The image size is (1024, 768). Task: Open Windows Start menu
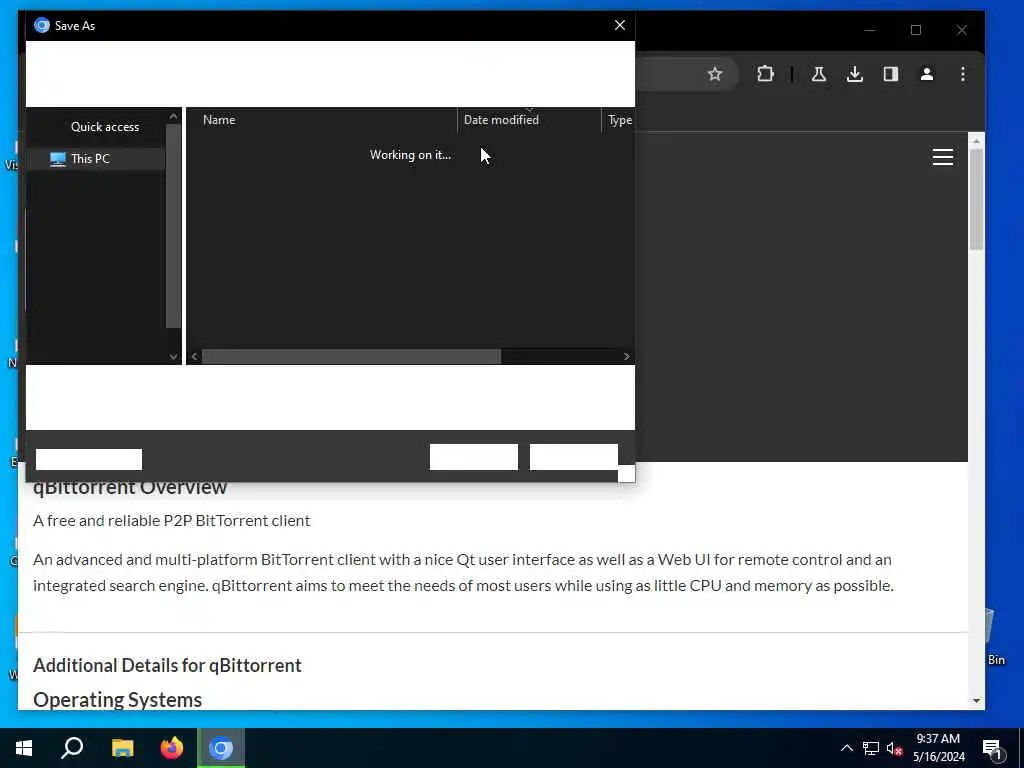24,748
